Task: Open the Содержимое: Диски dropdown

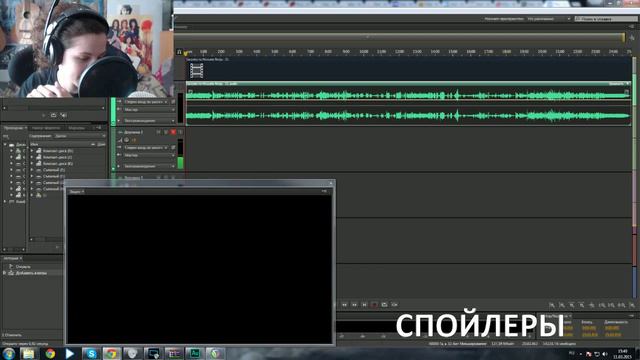Action: coord(80,136)
